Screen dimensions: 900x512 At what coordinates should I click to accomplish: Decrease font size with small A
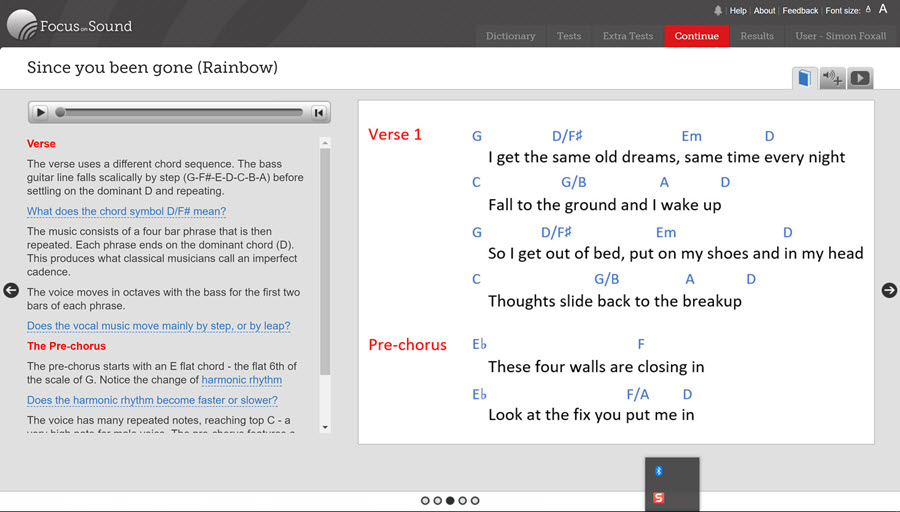(868, 9)
